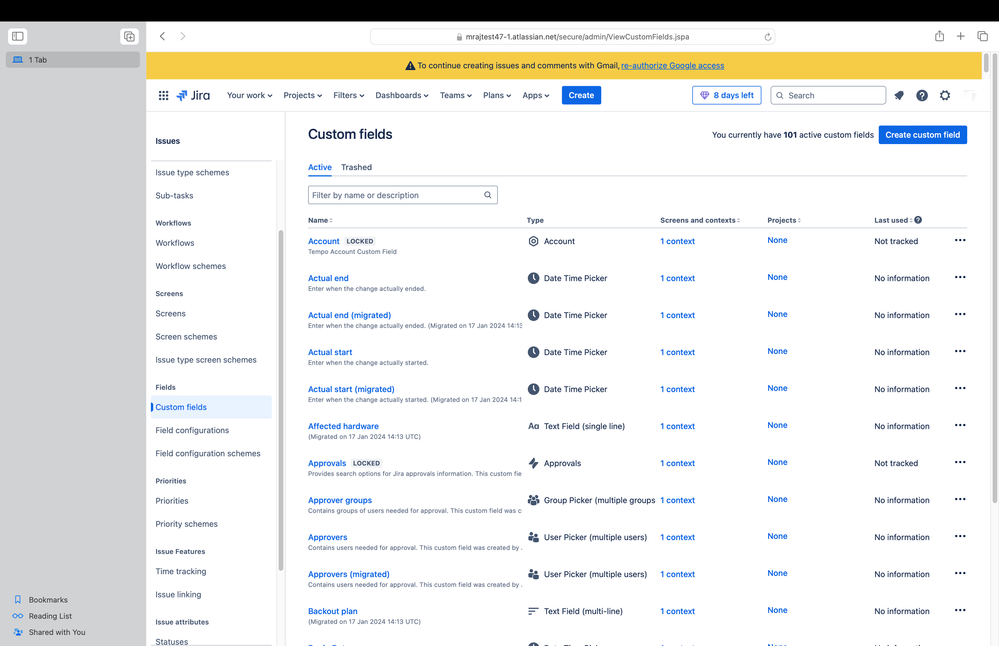The image size is (999, 646).
Task: Open Screen schemes in sidebar
Action: (186, 337)
